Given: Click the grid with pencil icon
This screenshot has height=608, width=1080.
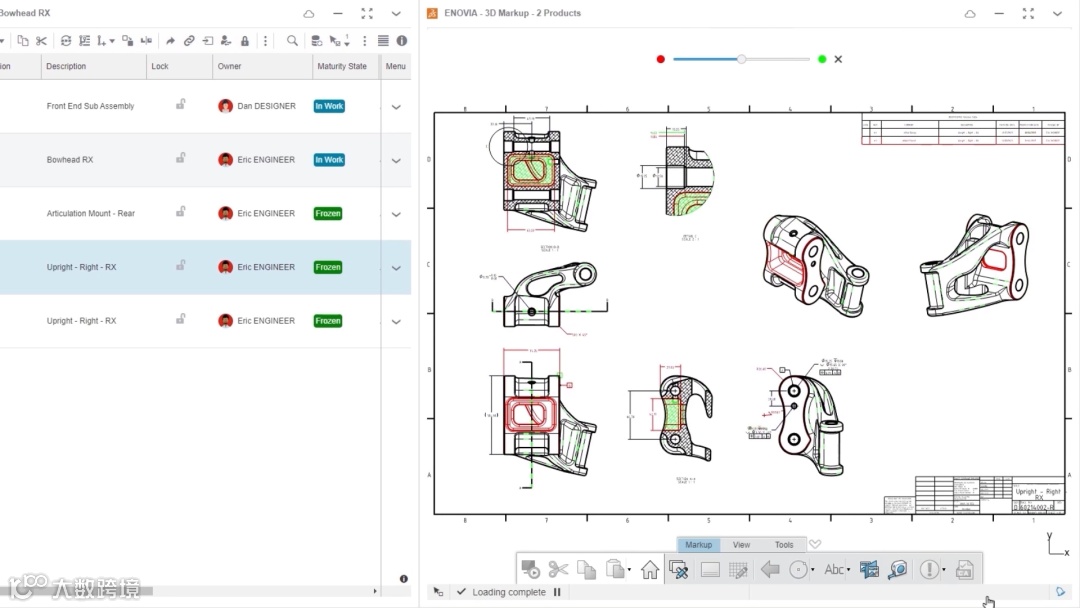Looking at the screenshot, I should 738,569.
